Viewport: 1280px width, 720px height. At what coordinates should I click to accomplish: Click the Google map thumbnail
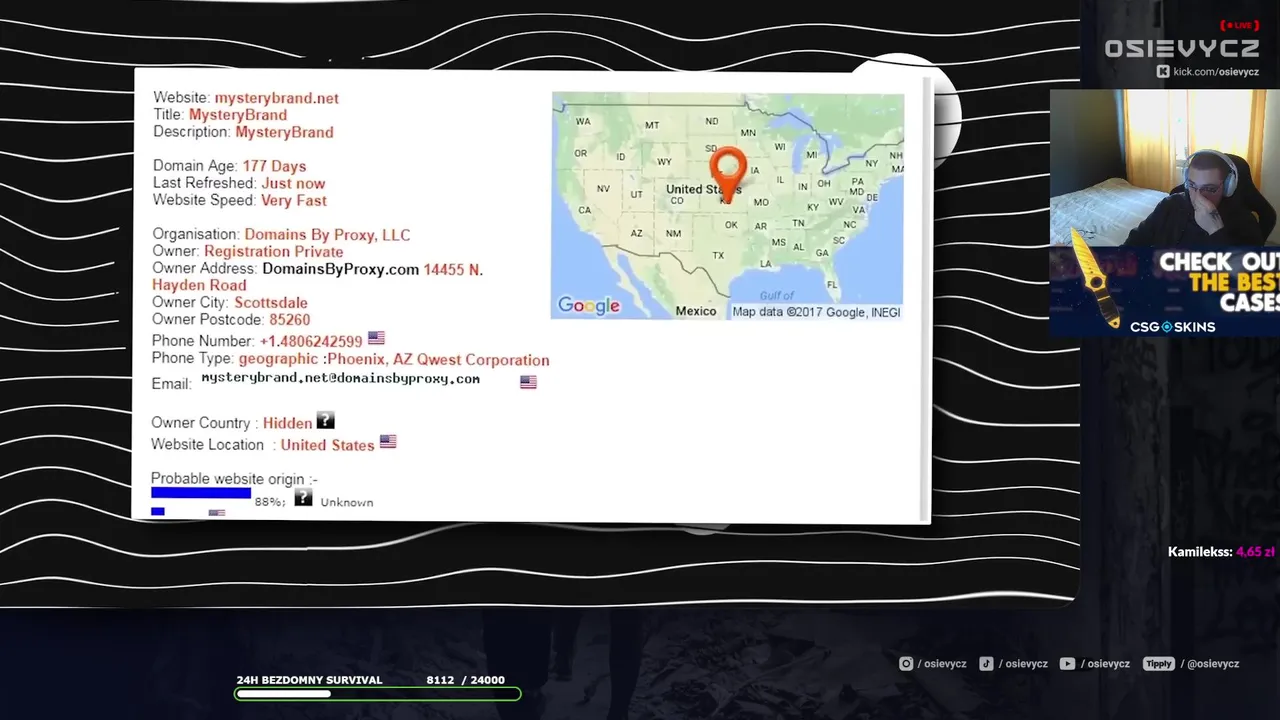727,206
